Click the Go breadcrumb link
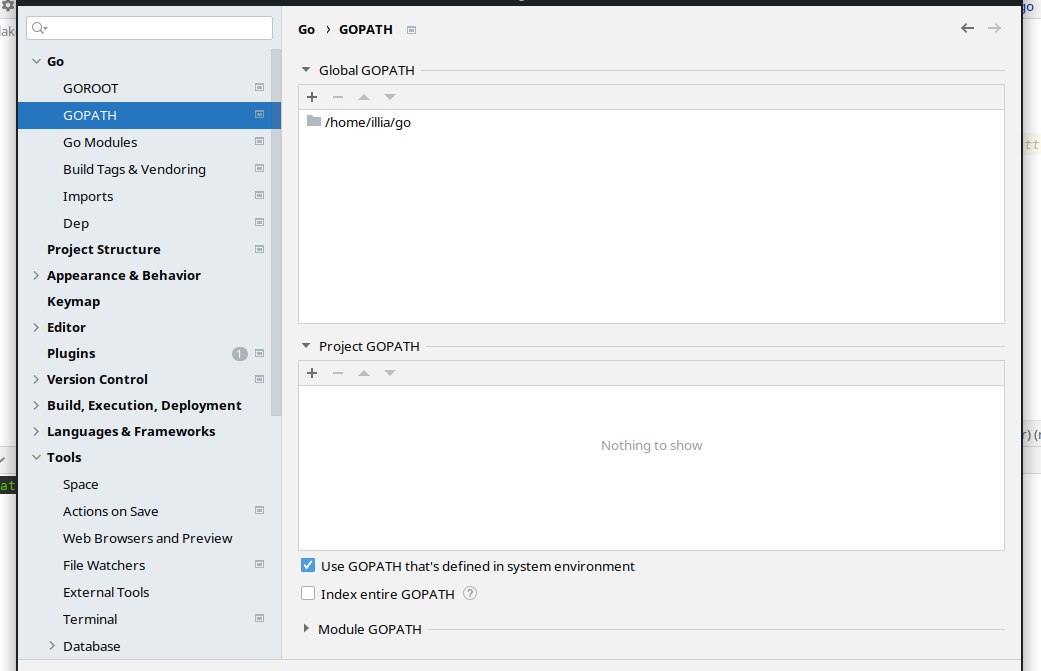The width and height of the screenshot is (1041, 671). pos(306,30)
